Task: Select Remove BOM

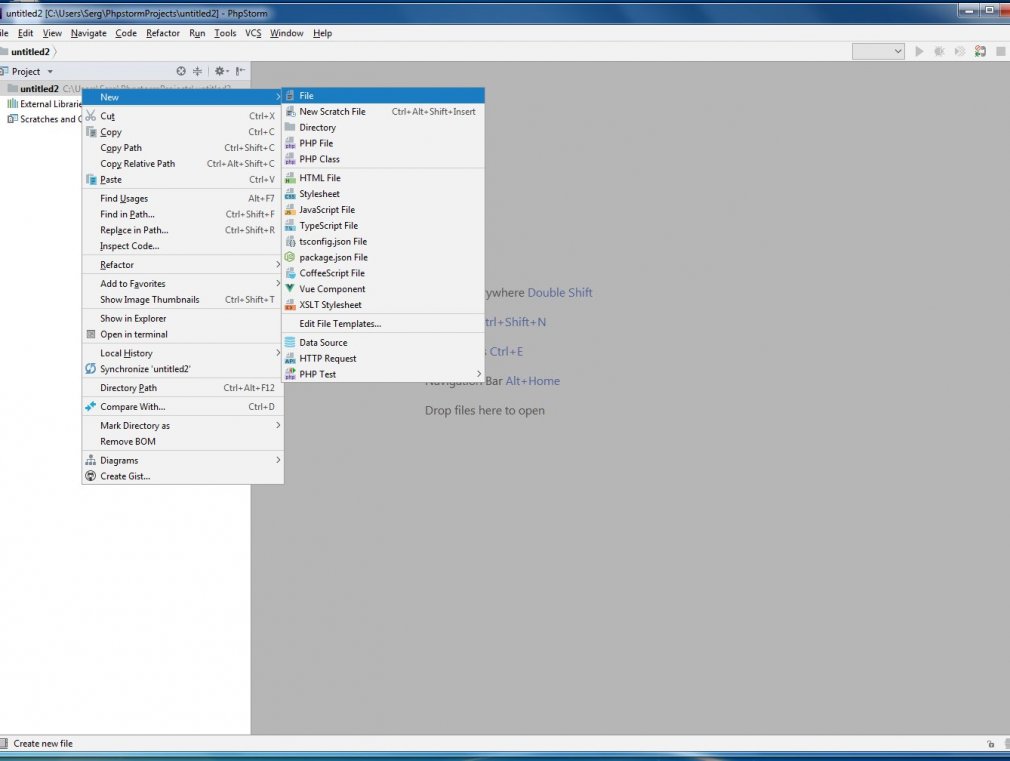Action: click(183, 441)
